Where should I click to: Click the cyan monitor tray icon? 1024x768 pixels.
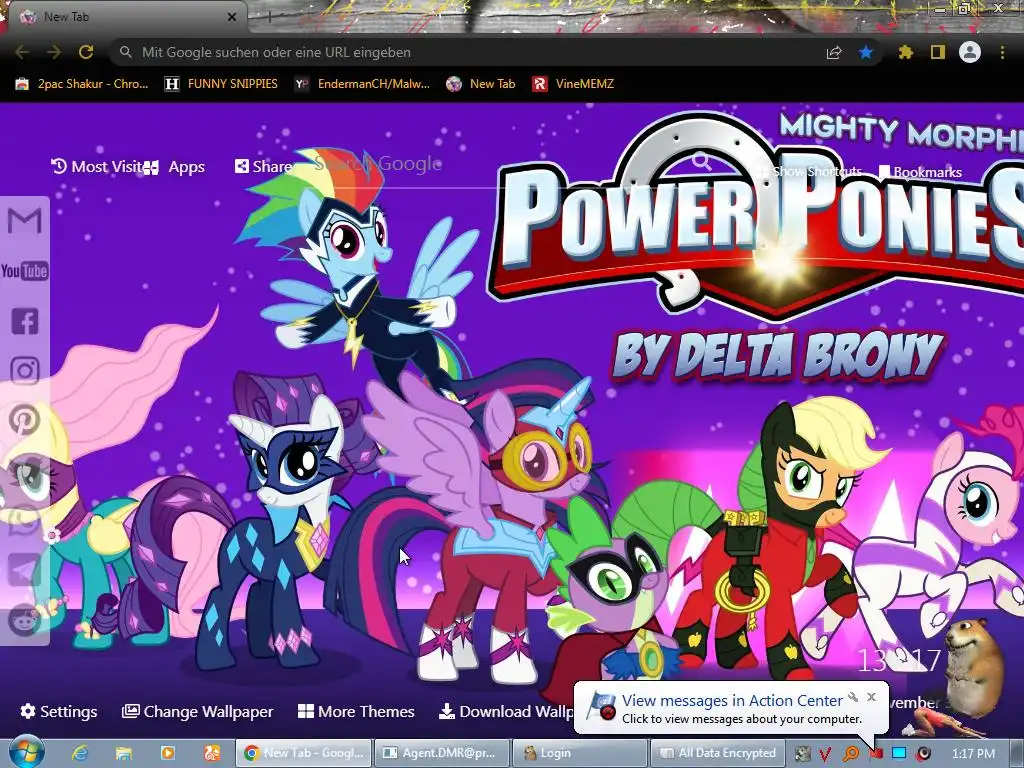tap(899, 754)
